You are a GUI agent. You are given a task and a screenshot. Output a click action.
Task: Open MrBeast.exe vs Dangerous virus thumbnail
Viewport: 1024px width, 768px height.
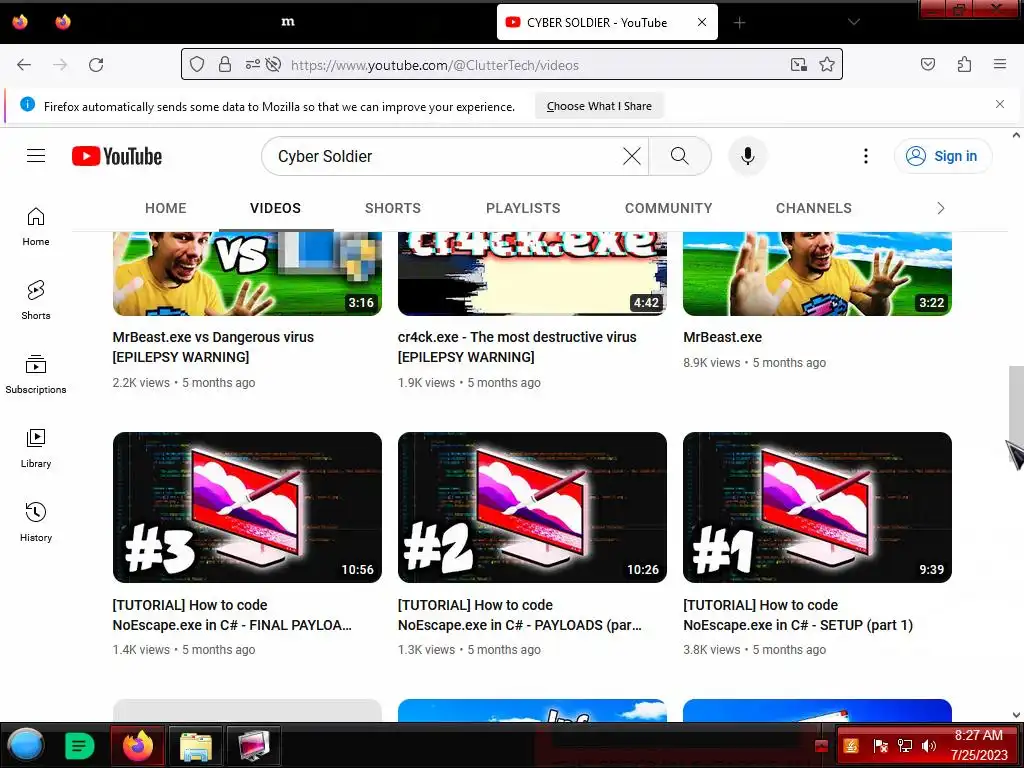pos(248,274)
